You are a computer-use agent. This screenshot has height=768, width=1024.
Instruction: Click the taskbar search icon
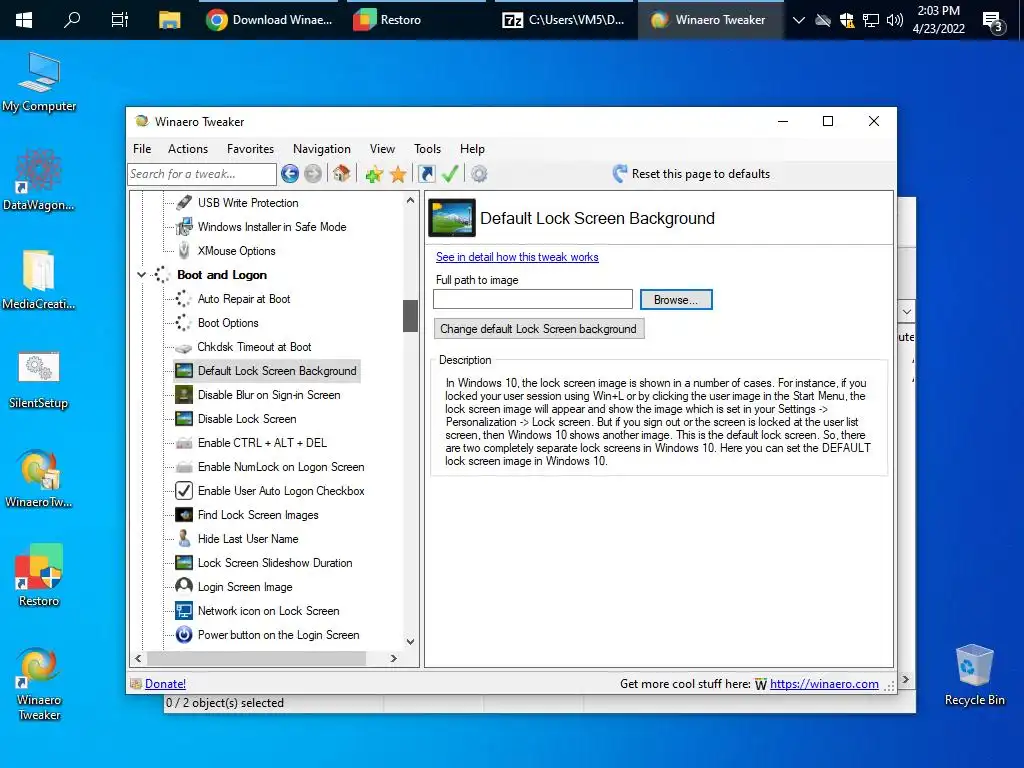click(72, 20)
